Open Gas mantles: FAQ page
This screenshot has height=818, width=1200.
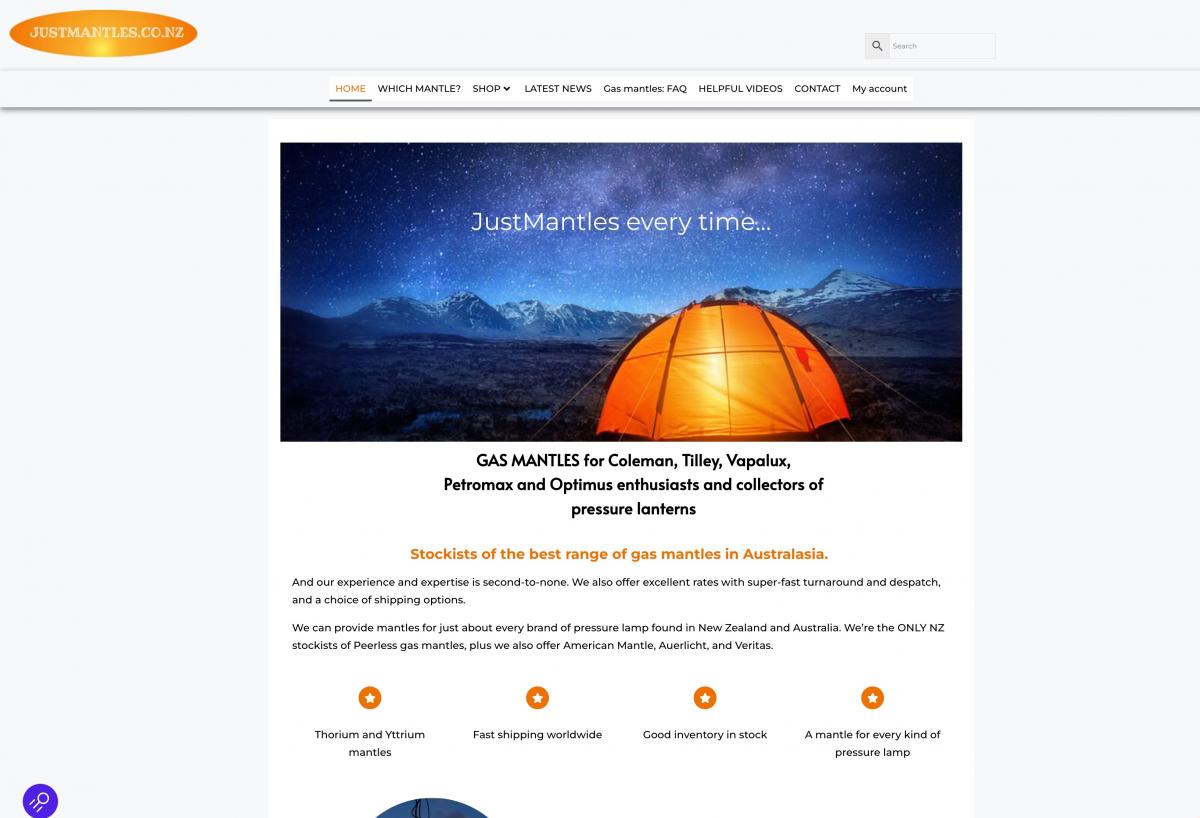645,89
